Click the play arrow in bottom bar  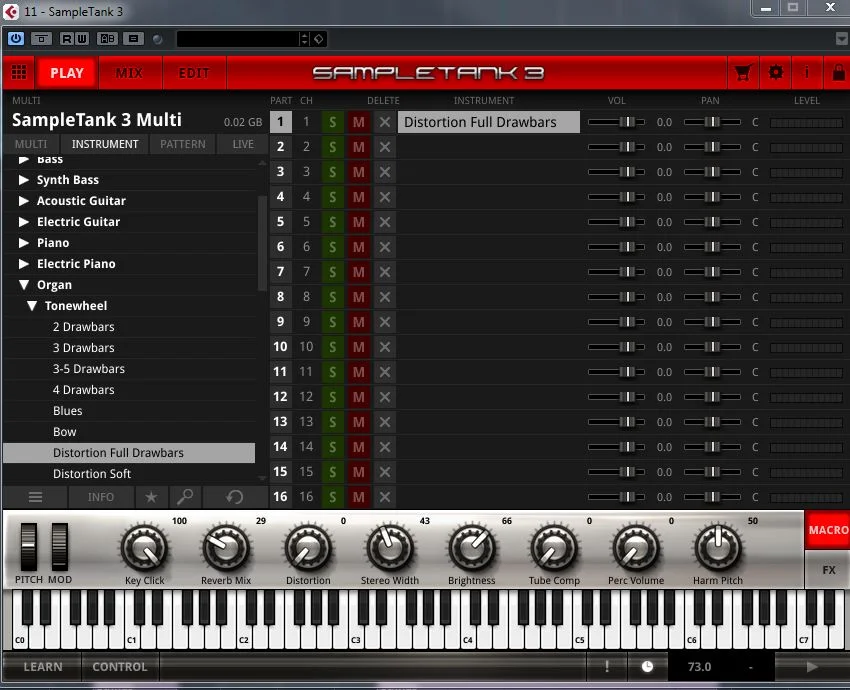[x=812, y=667]
